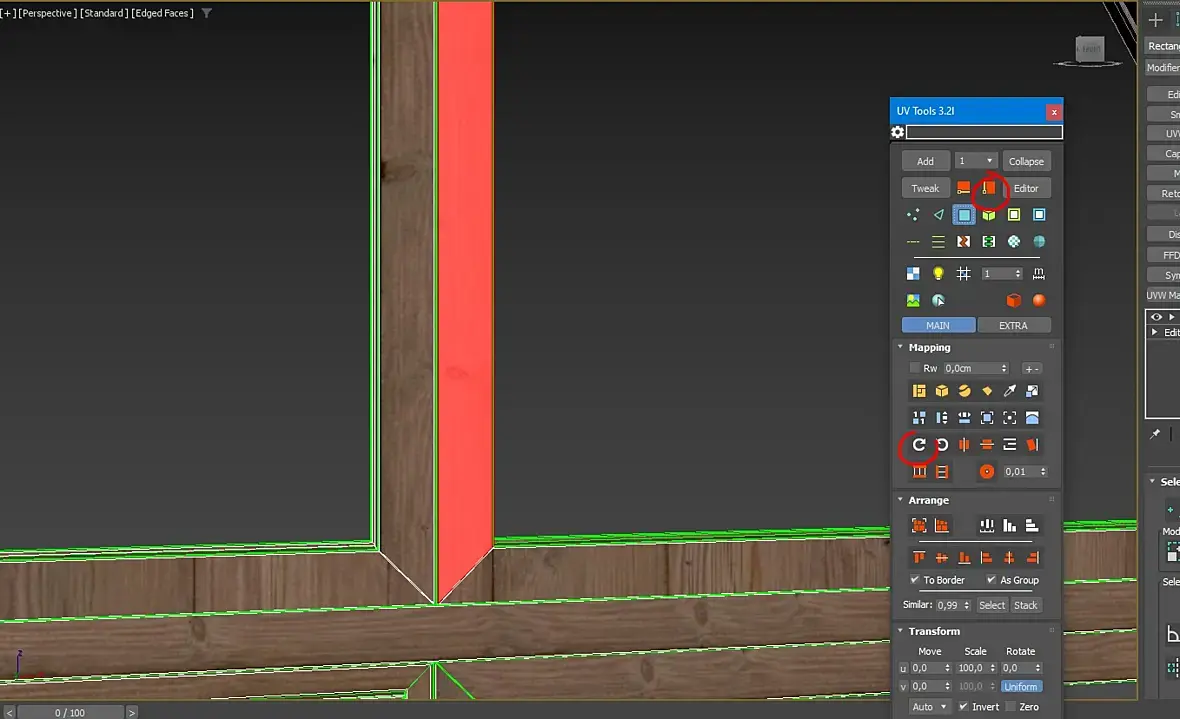Collapse the Transform rollout
The width and height of the screenshot is (1180, 719).
pyautogui.click(x=900, y=631)
